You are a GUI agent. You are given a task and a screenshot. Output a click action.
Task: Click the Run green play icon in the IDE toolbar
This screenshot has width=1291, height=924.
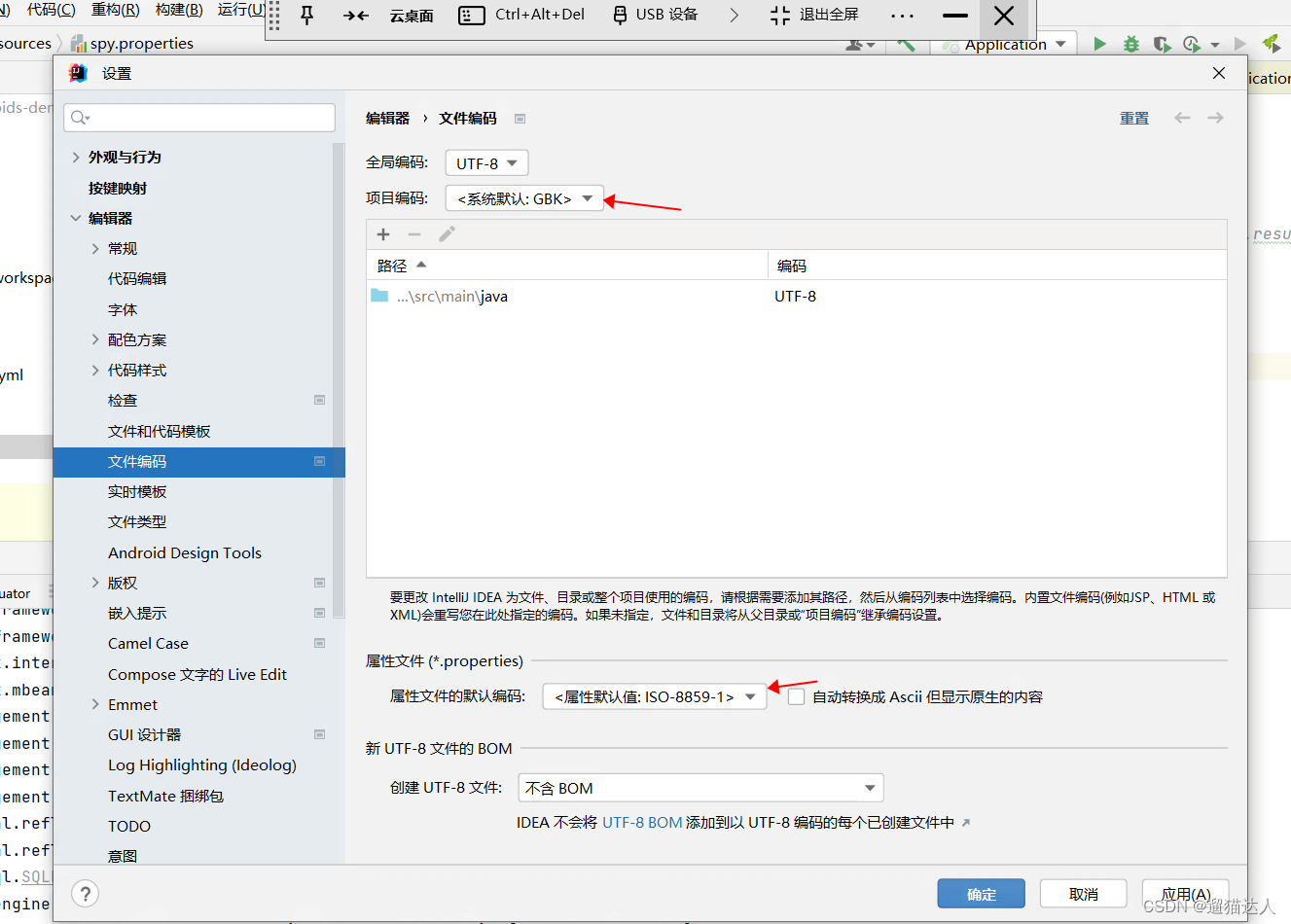(x=1099, y=44)
